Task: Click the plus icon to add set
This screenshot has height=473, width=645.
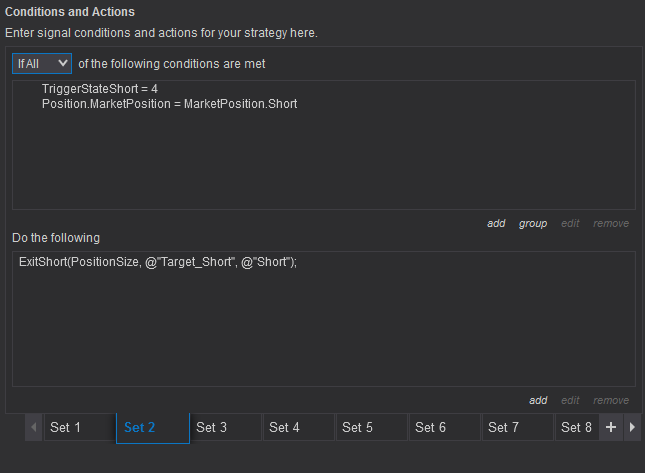Action: click(610, 427)
